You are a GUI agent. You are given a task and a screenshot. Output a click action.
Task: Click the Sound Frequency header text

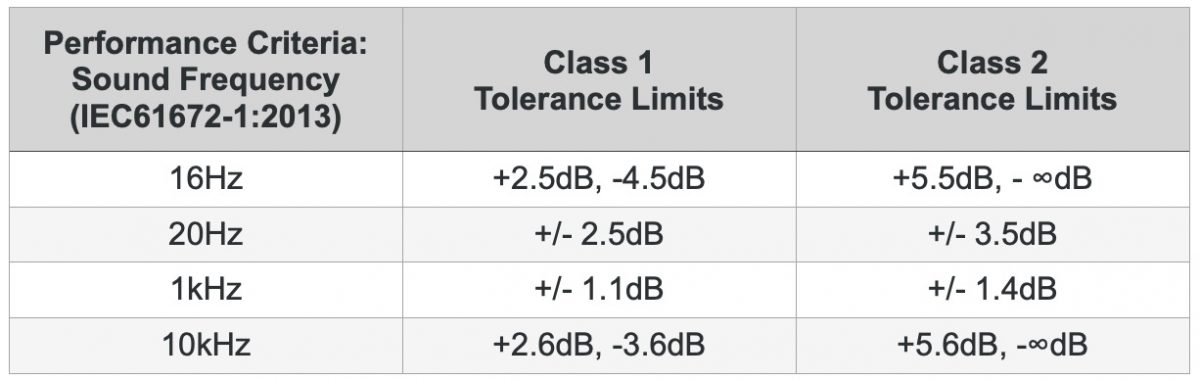[x=207, y=80]
